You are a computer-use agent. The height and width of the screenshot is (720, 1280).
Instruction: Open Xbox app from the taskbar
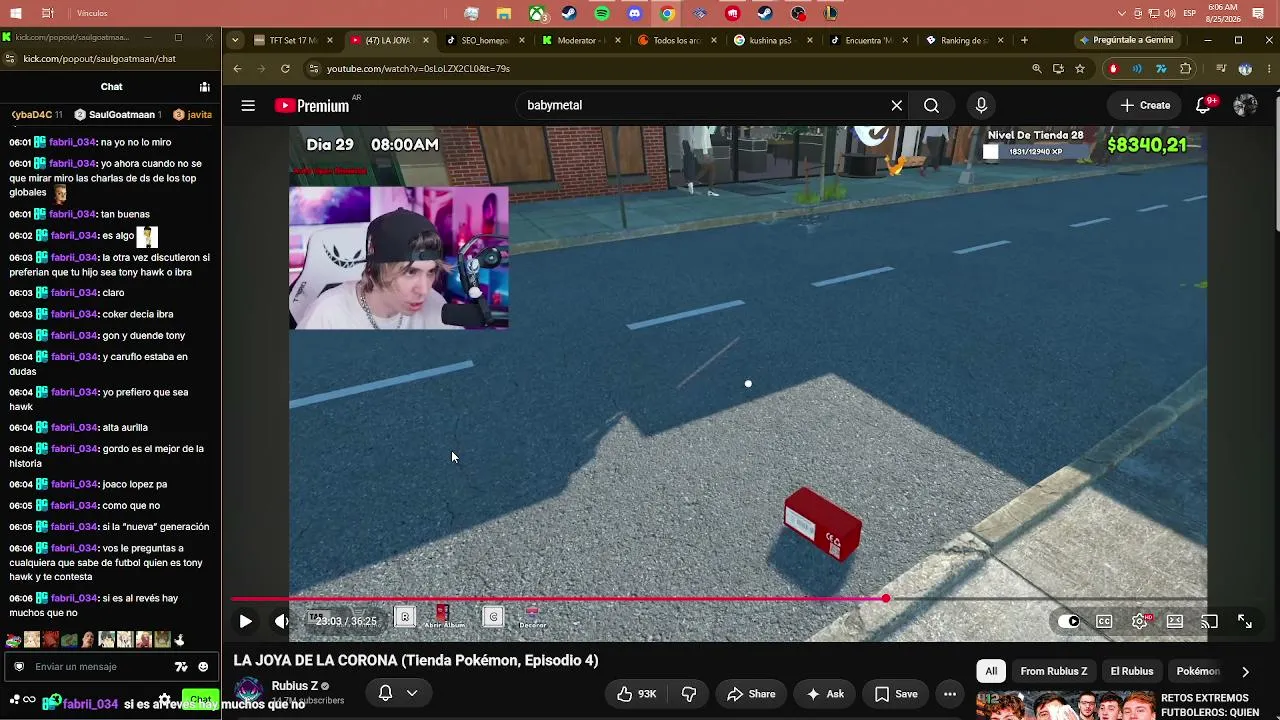(x=537, y=13)
